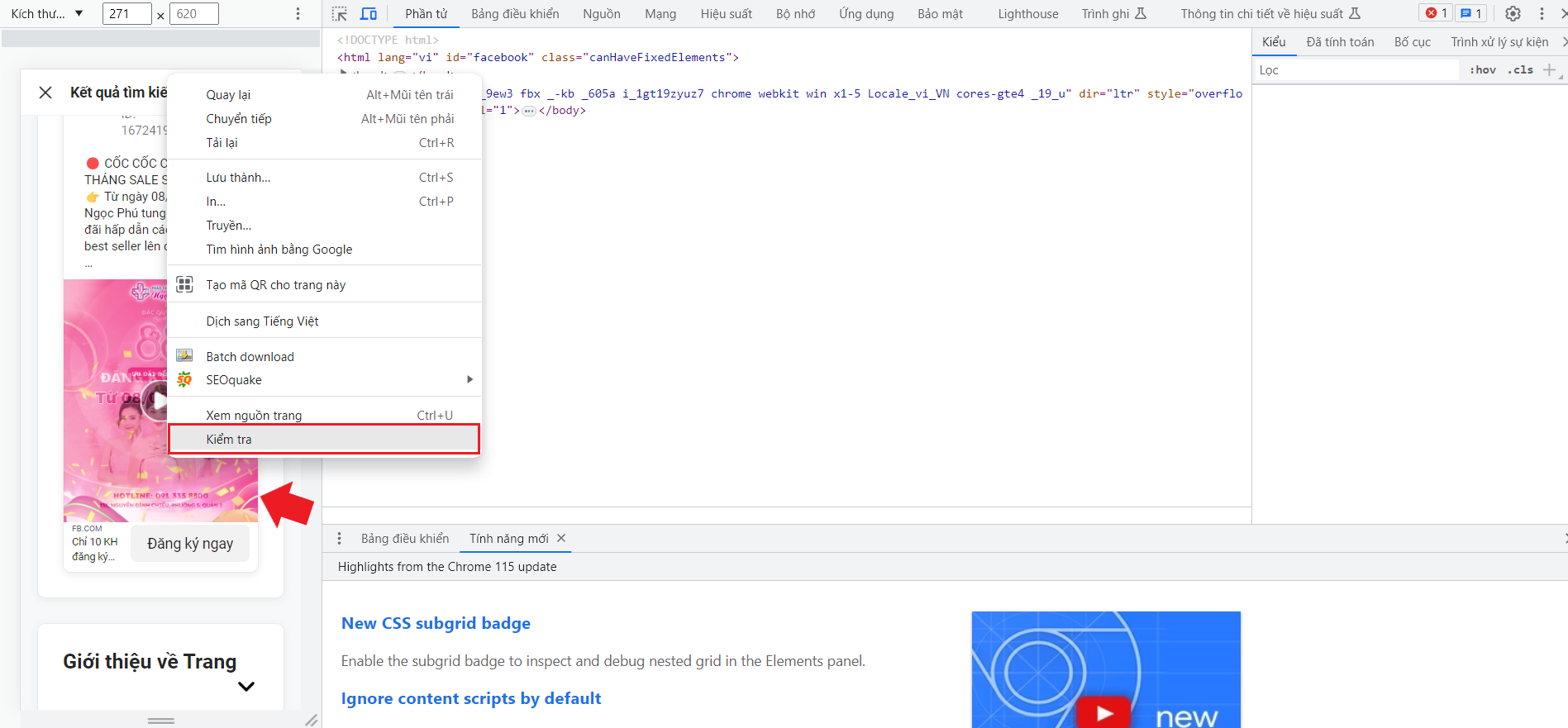Toggle the .cls class editor
Image resolution: width=1568 pixels, height=728 pixels.
pos(1521,70)
